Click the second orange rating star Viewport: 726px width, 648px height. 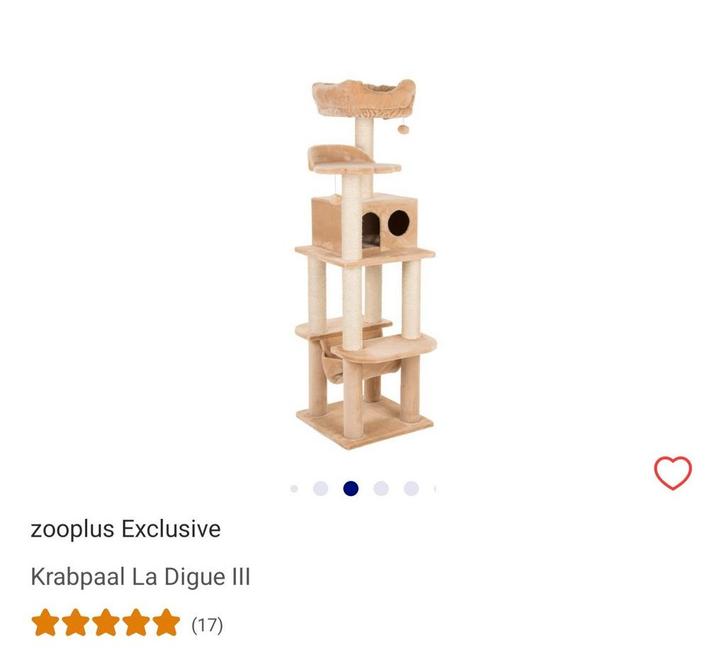(75, 623)
